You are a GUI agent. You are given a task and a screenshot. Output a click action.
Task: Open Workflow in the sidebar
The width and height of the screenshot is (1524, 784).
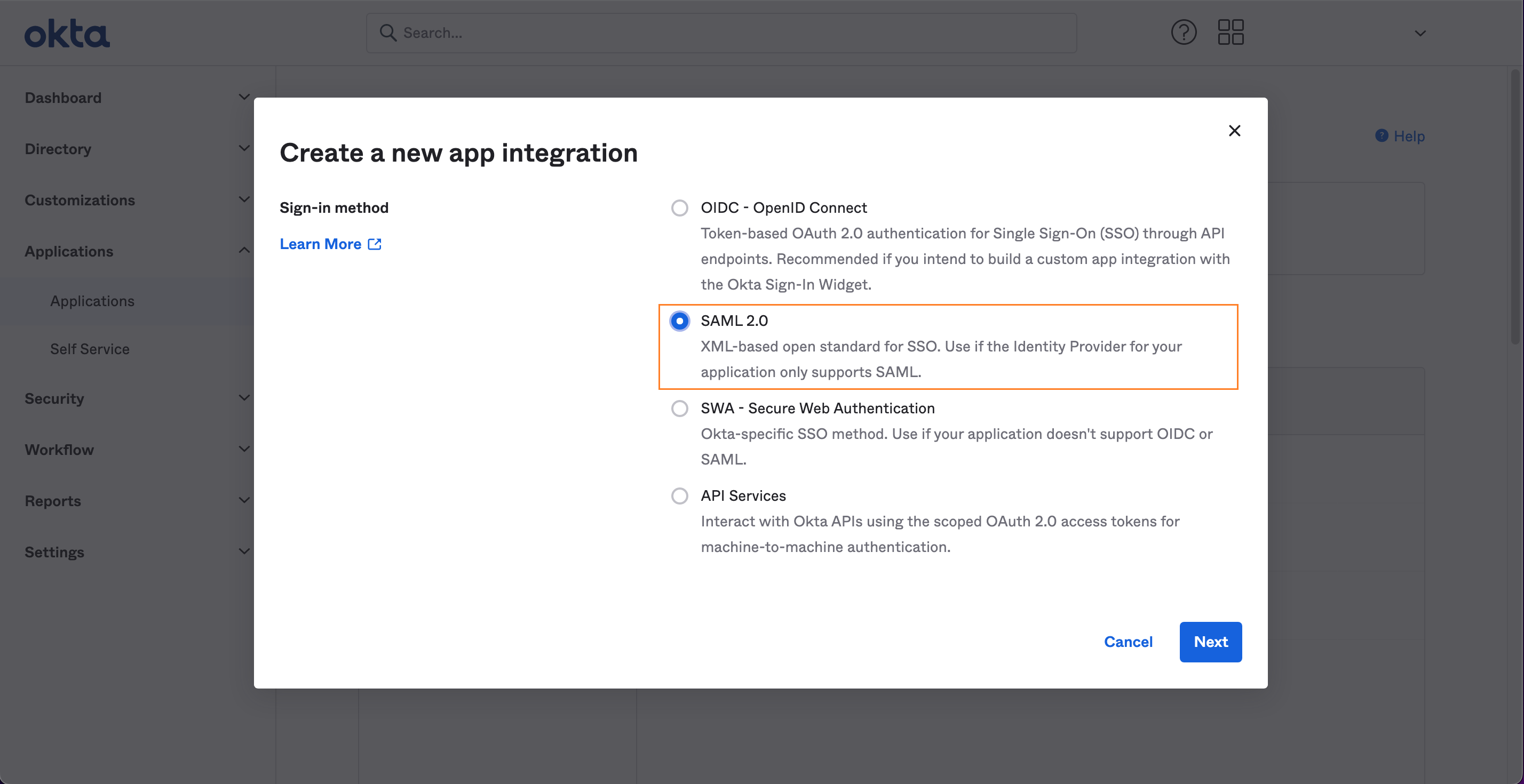tap(59, 450)
